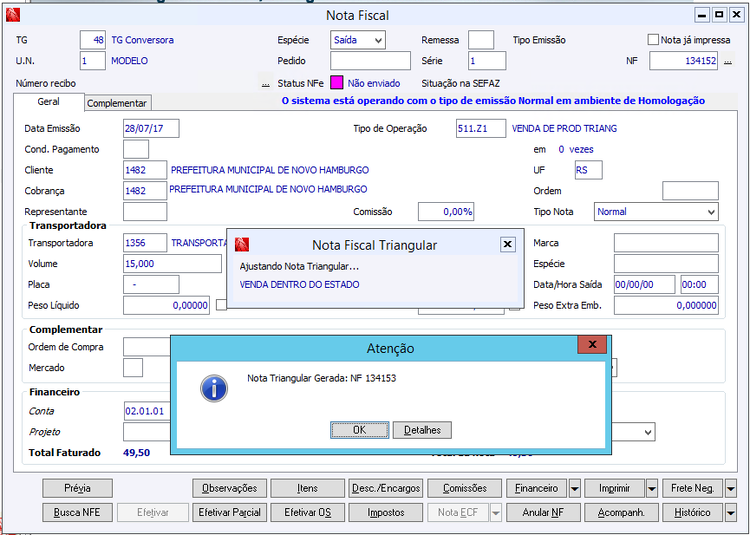750x535 pixels.
Task: Click the red app icon in Nota Fiscal title bar
Action: click(x=13, y=15)
